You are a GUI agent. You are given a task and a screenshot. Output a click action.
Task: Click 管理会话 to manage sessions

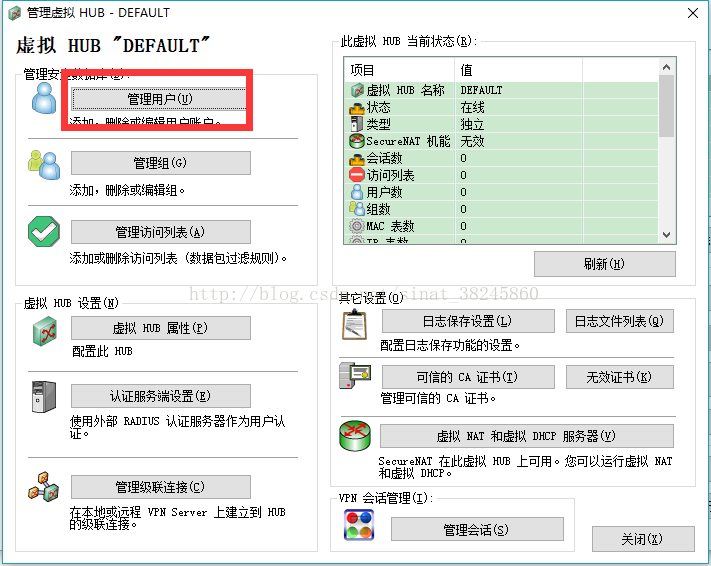pyautogui.click(x=476, y=529)
